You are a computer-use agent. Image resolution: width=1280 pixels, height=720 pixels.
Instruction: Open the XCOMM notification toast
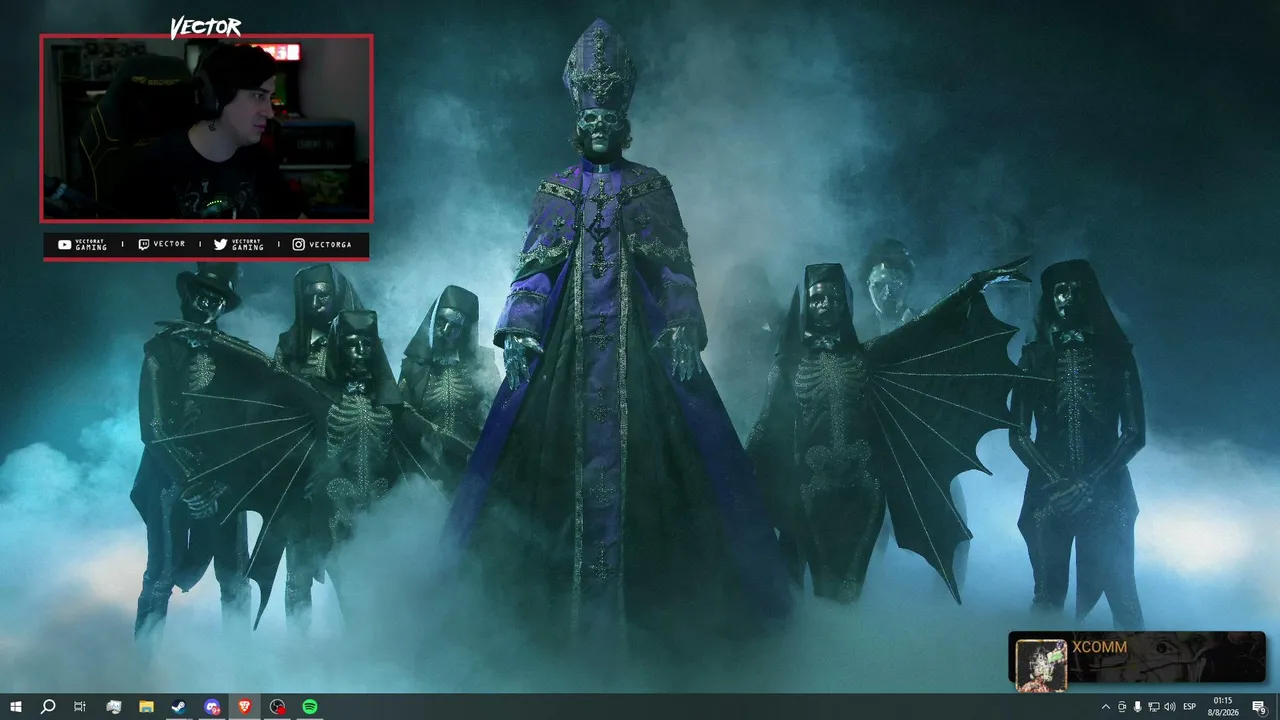1137,658
